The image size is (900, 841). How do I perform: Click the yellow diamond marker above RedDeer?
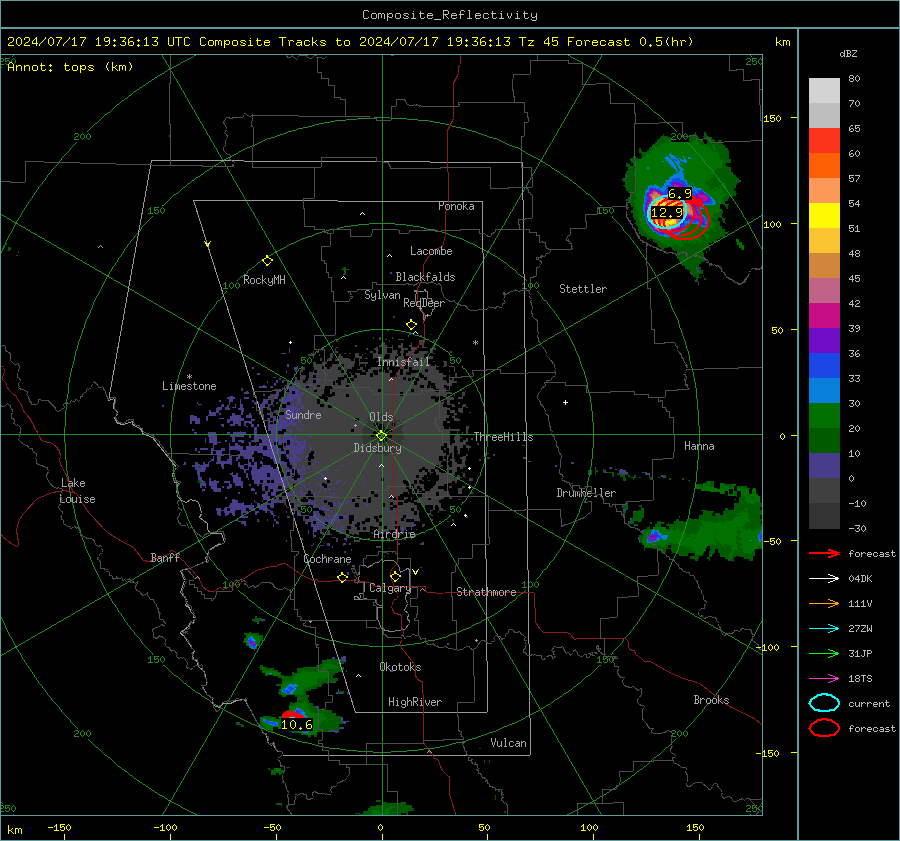point(411,325)
